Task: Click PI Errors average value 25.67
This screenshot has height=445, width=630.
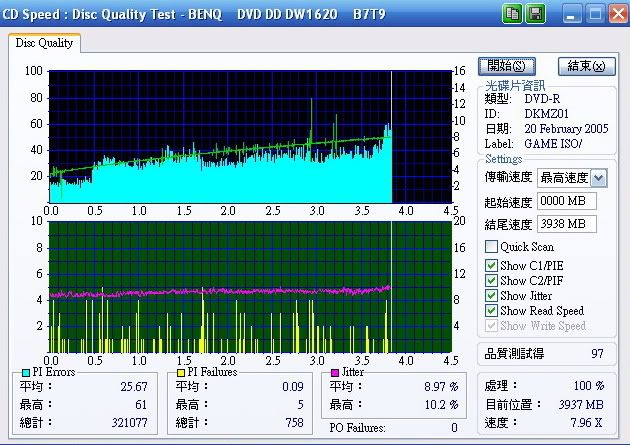Action: pos(134,386)
